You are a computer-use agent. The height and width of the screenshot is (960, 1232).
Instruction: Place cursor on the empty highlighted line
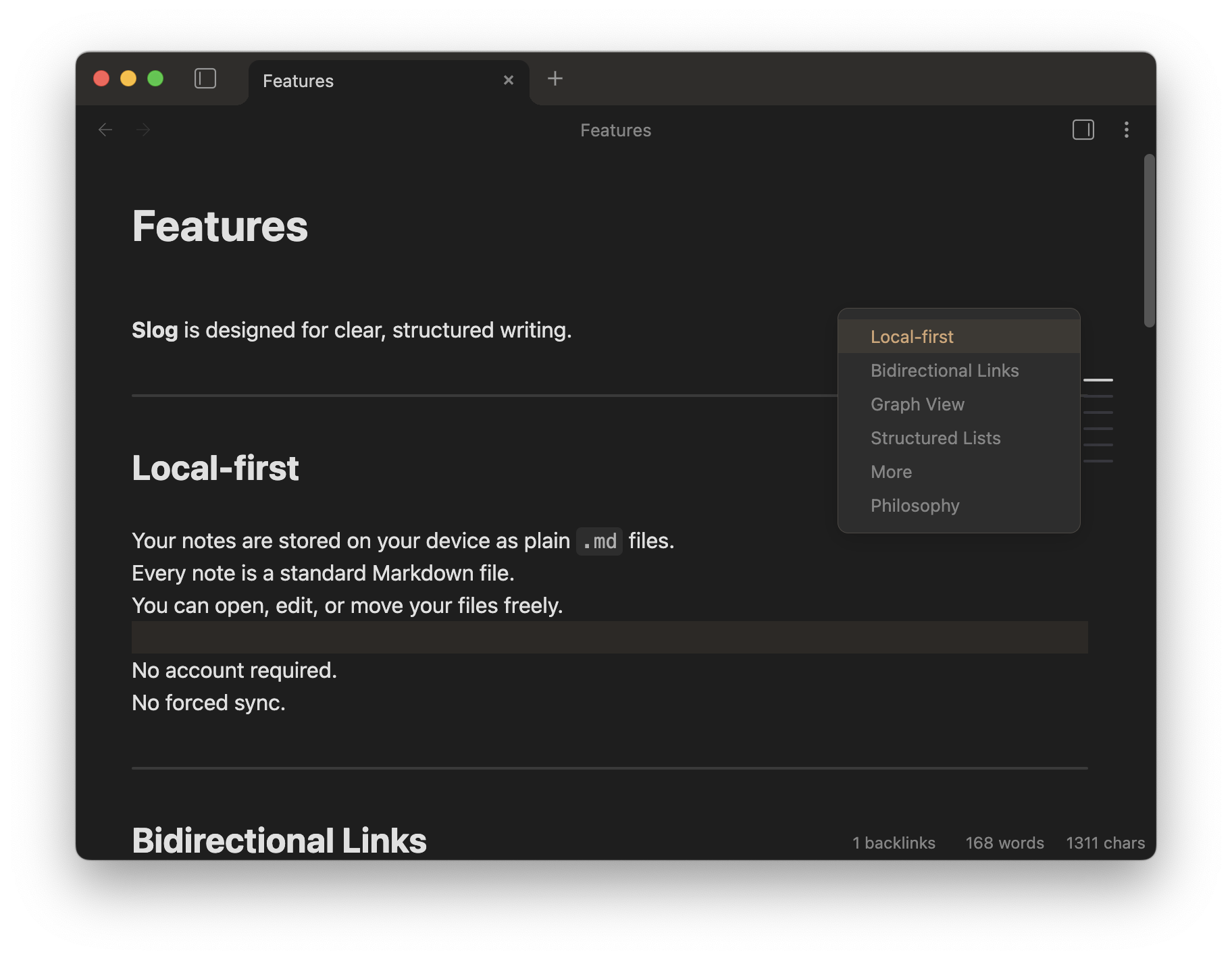pyautogui.click(x=608, y=637)
